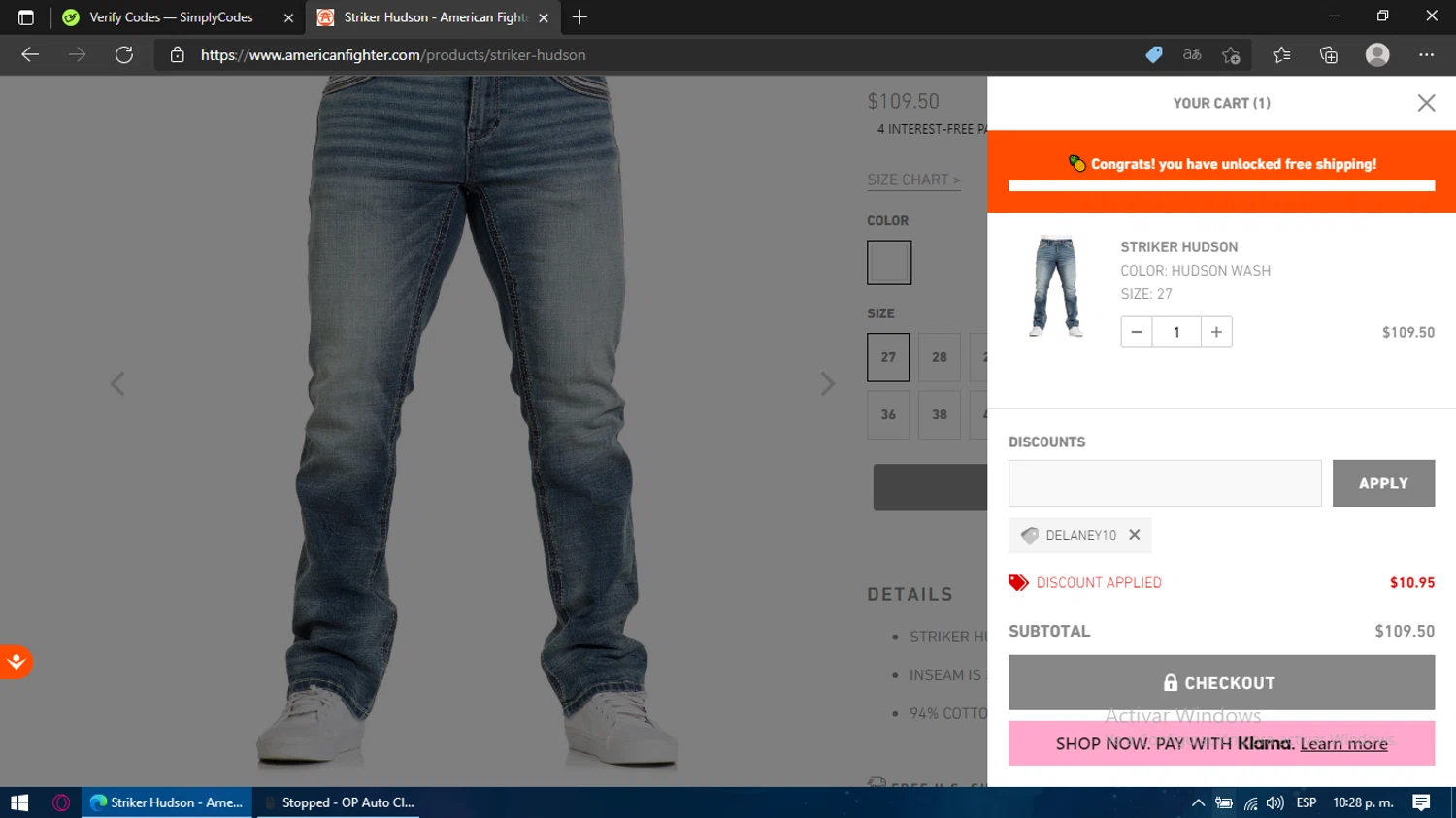Switch ESP keyboard language

click(1307, 802)
